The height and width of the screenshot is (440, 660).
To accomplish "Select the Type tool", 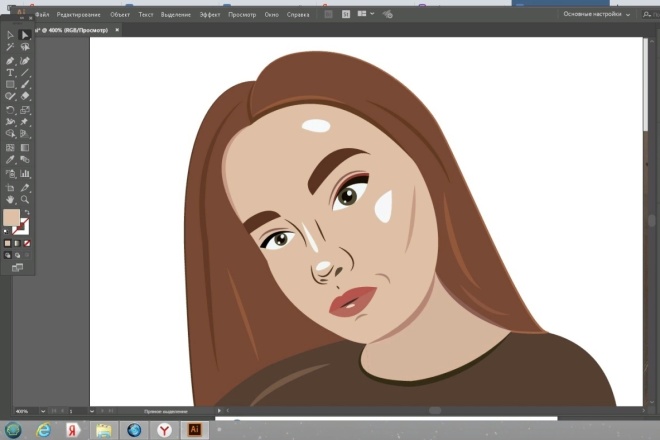I will [x=10, y=72].
